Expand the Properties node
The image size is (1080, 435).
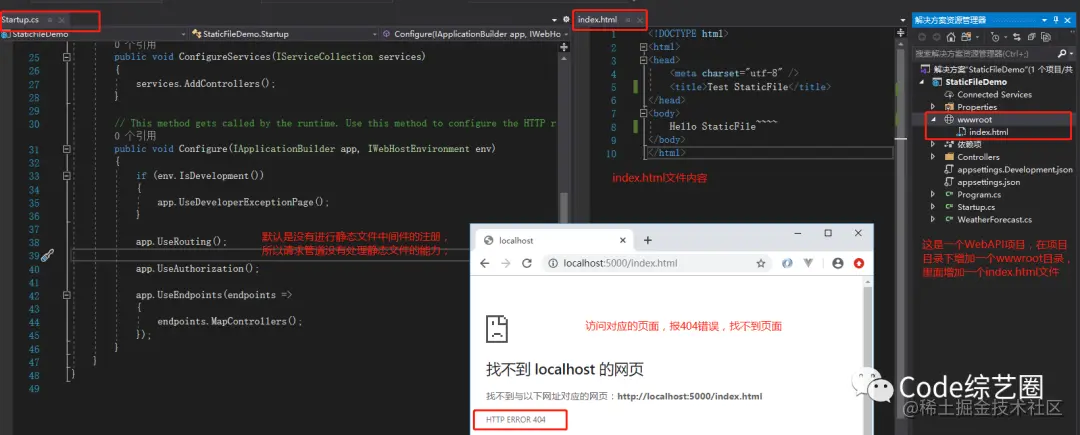(933, 107)
